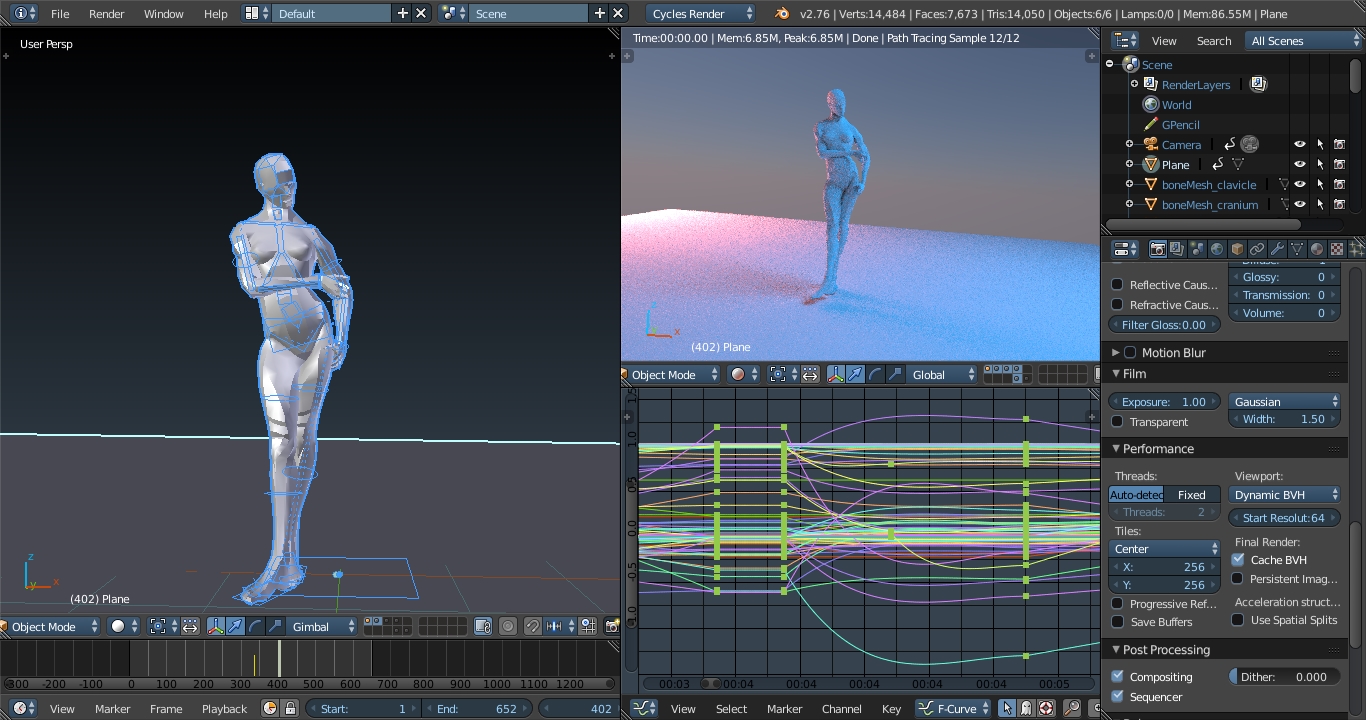Hide the Plane object in the Outliner

[1298, 164]
